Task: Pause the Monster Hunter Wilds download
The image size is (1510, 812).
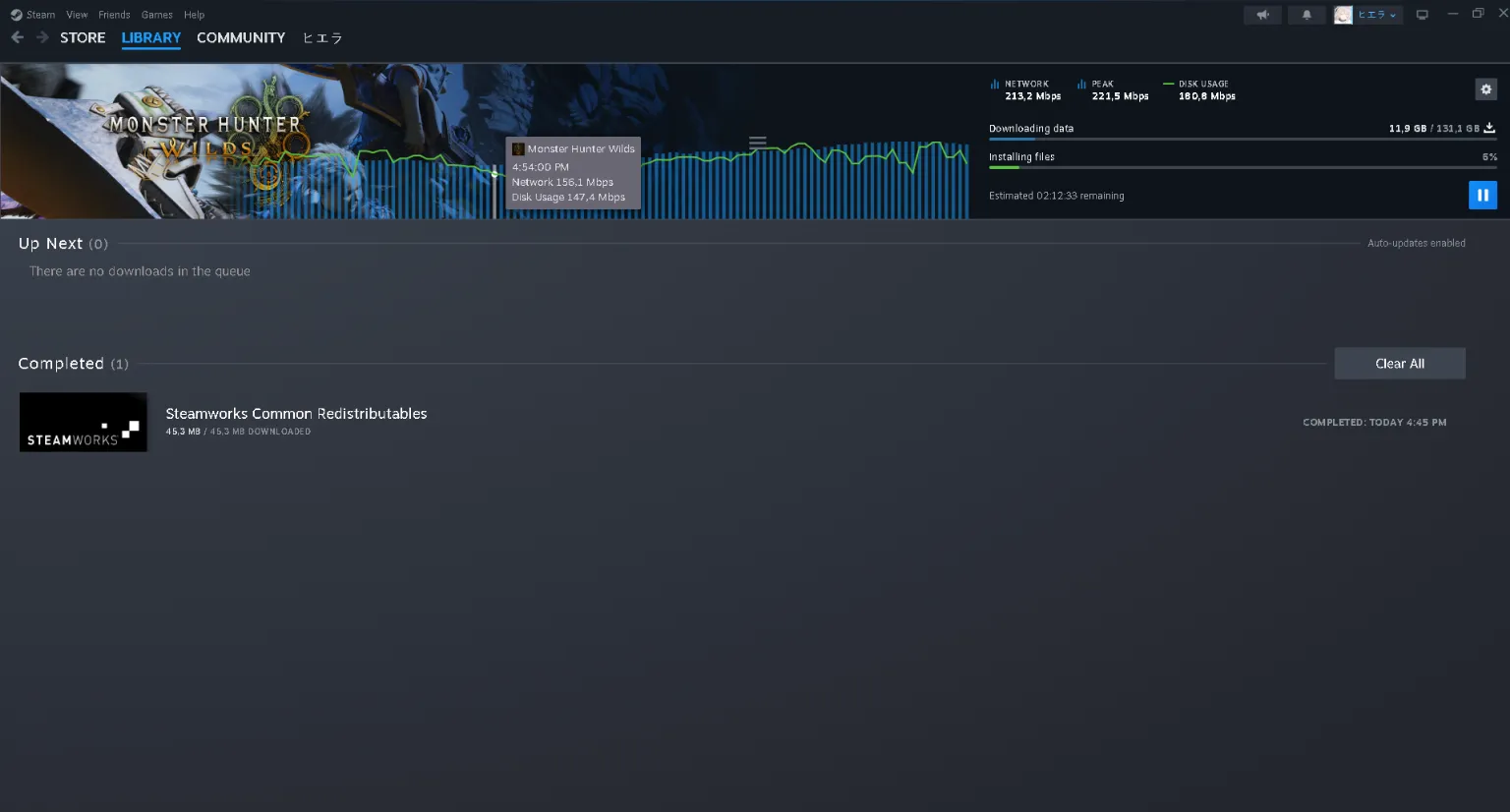Action: (x=1482, y=195)
